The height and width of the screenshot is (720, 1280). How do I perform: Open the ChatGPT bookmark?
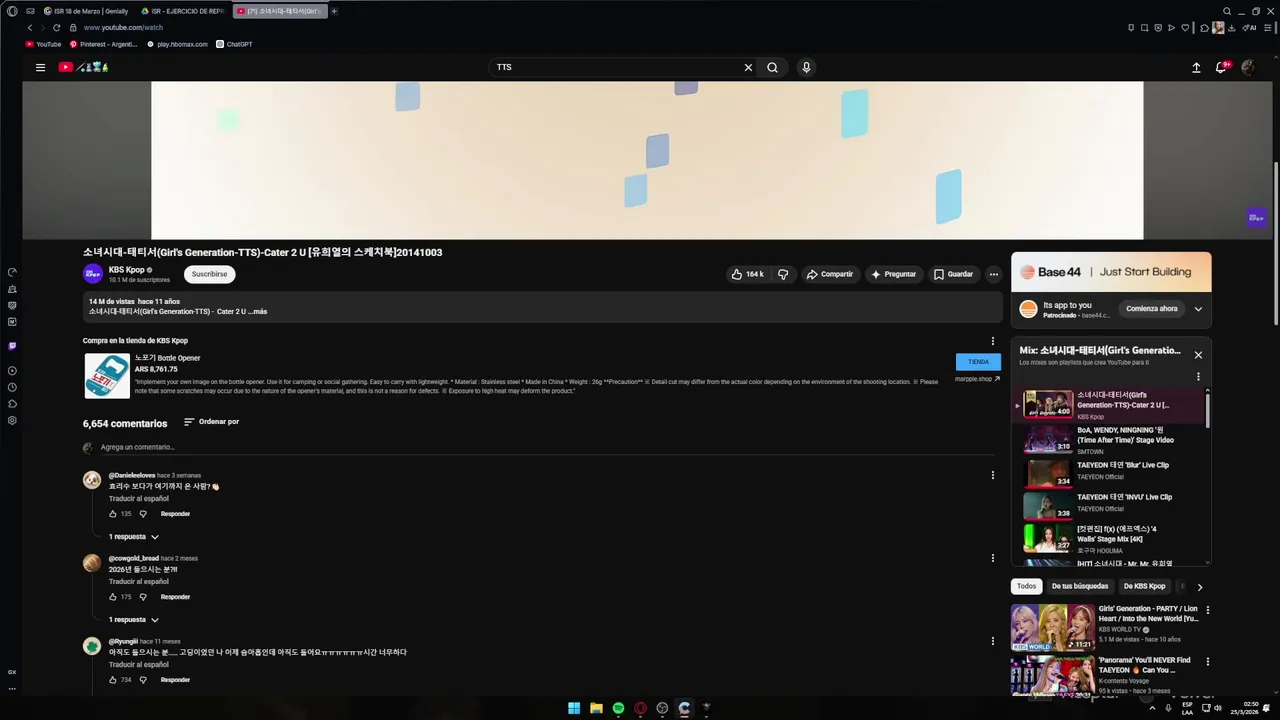coord(234,44)
